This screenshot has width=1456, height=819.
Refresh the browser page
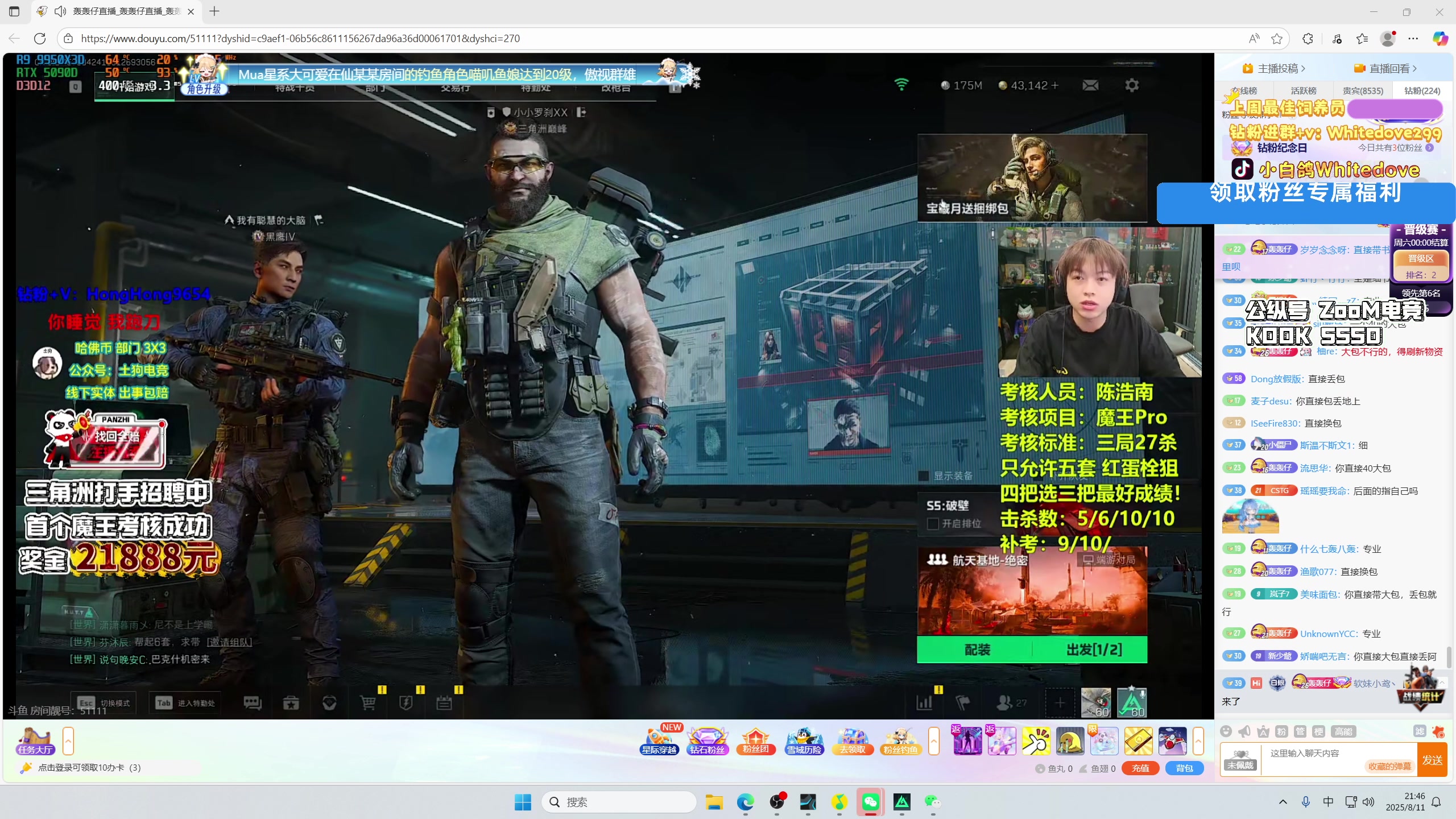click(x=40, y=38)
